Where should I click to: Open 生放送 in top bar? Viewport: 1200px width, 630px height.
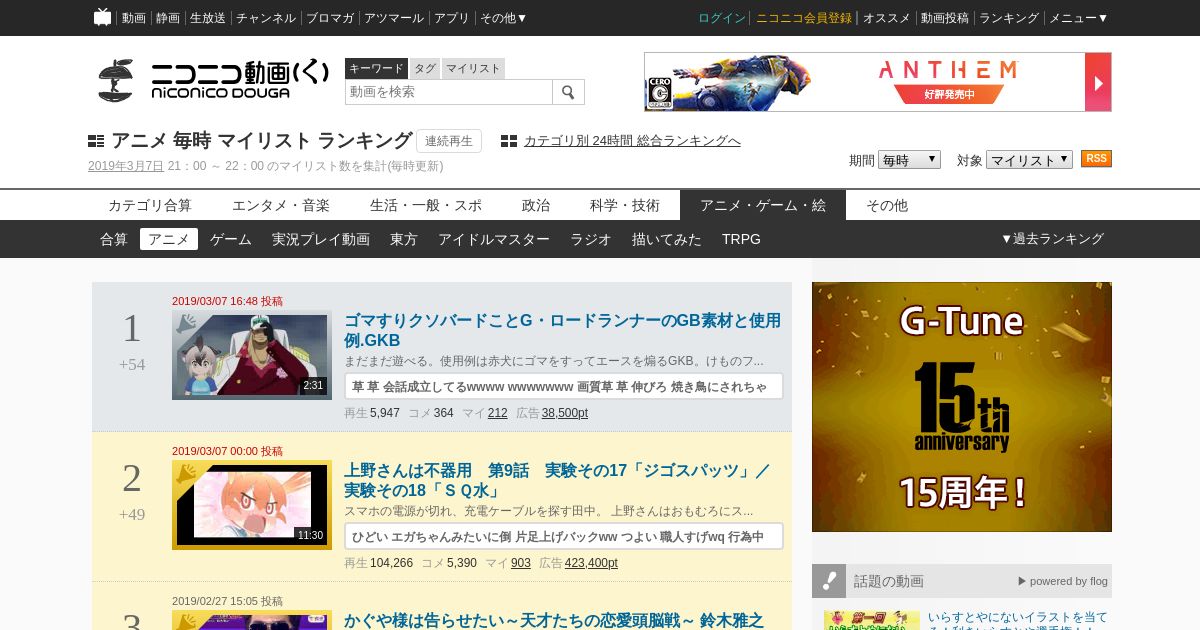pyautogui.click(x=208, y=18)
